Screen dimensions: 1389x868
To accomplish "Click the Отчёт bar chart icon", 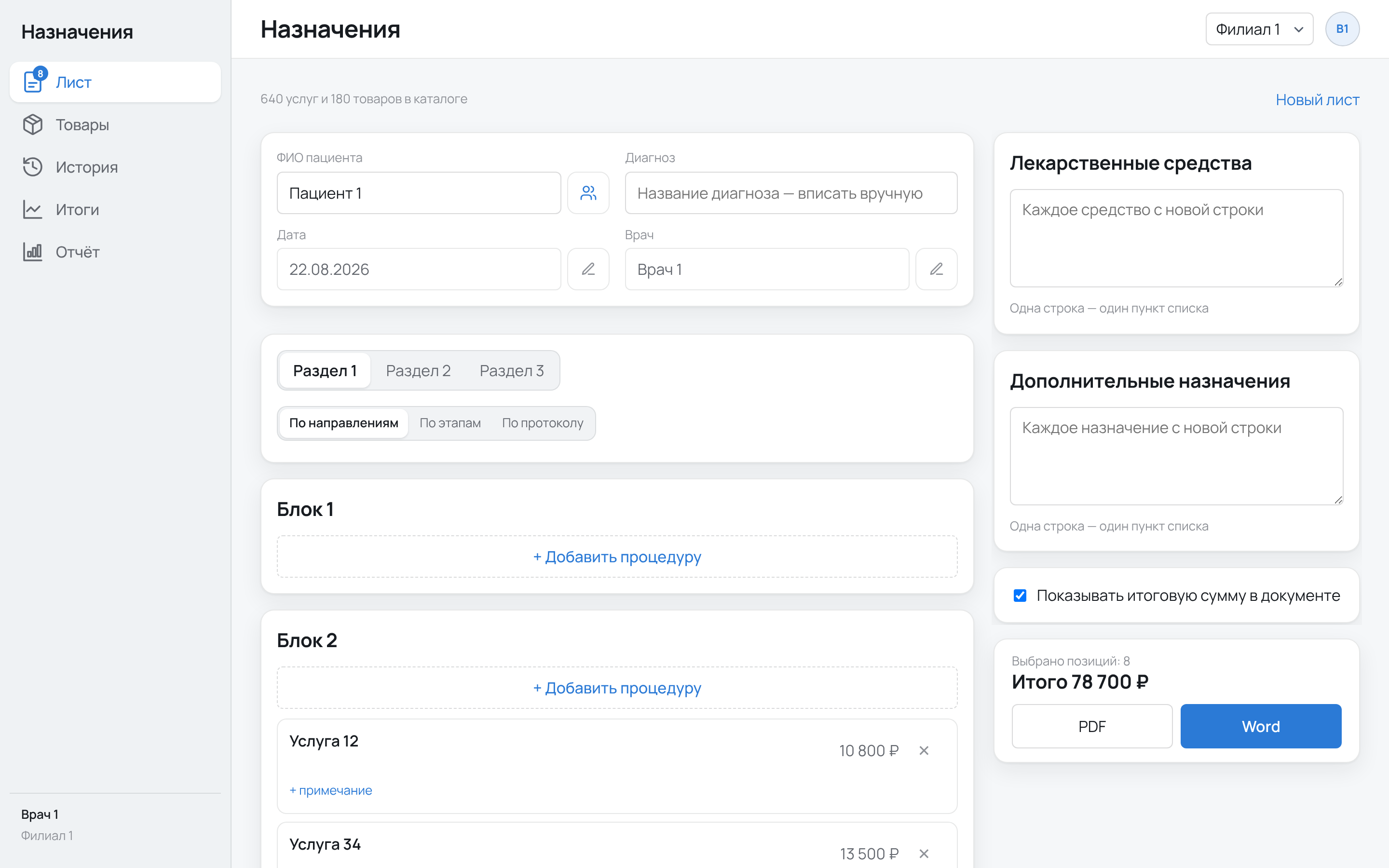I will [x=33, y=252].
